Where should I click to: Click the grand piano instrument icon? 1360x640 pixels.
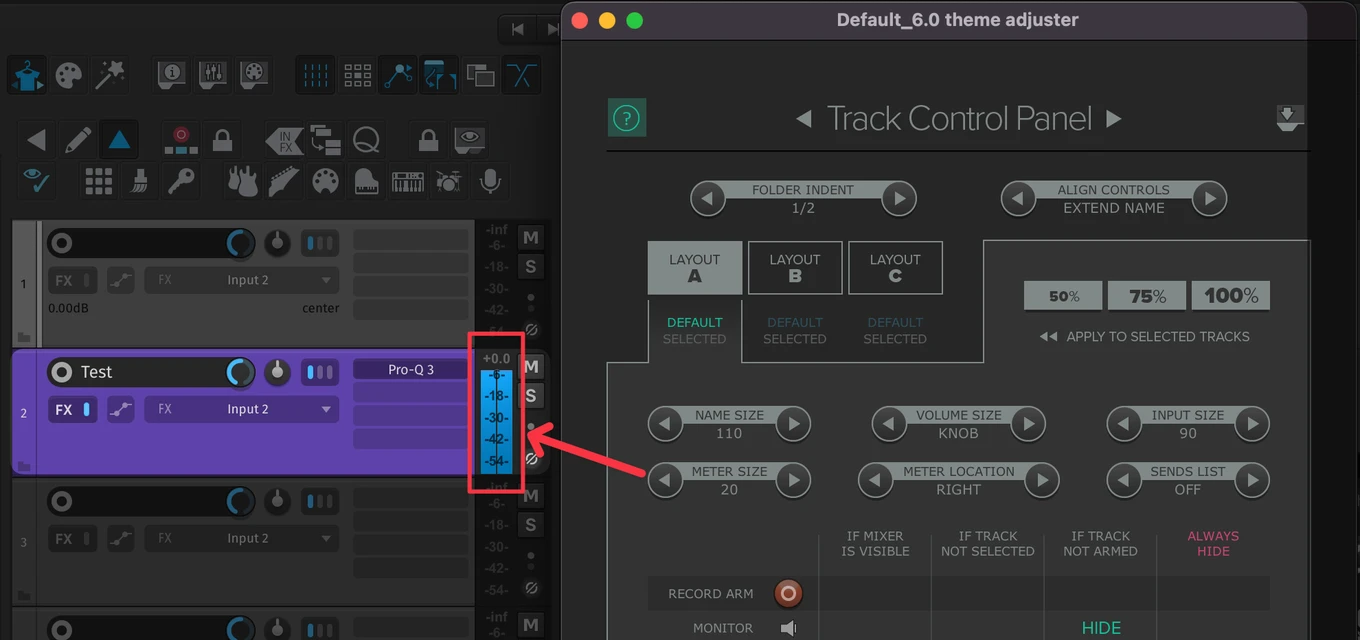click(366, 181)
